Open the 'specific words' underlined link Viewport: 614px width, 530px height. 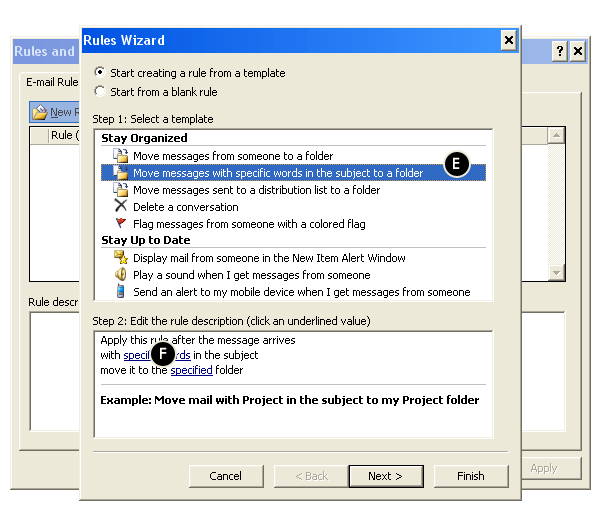(x=137, y=355)
